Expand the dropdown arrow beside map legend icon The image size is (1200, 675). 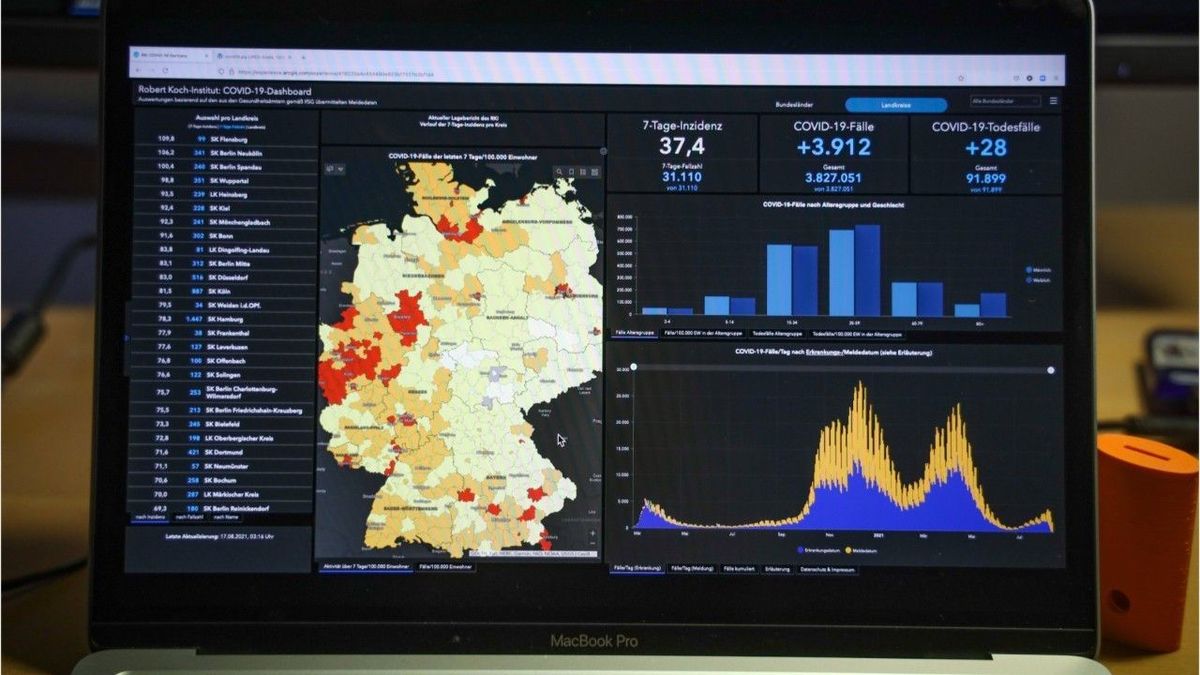tap(341, 170)
